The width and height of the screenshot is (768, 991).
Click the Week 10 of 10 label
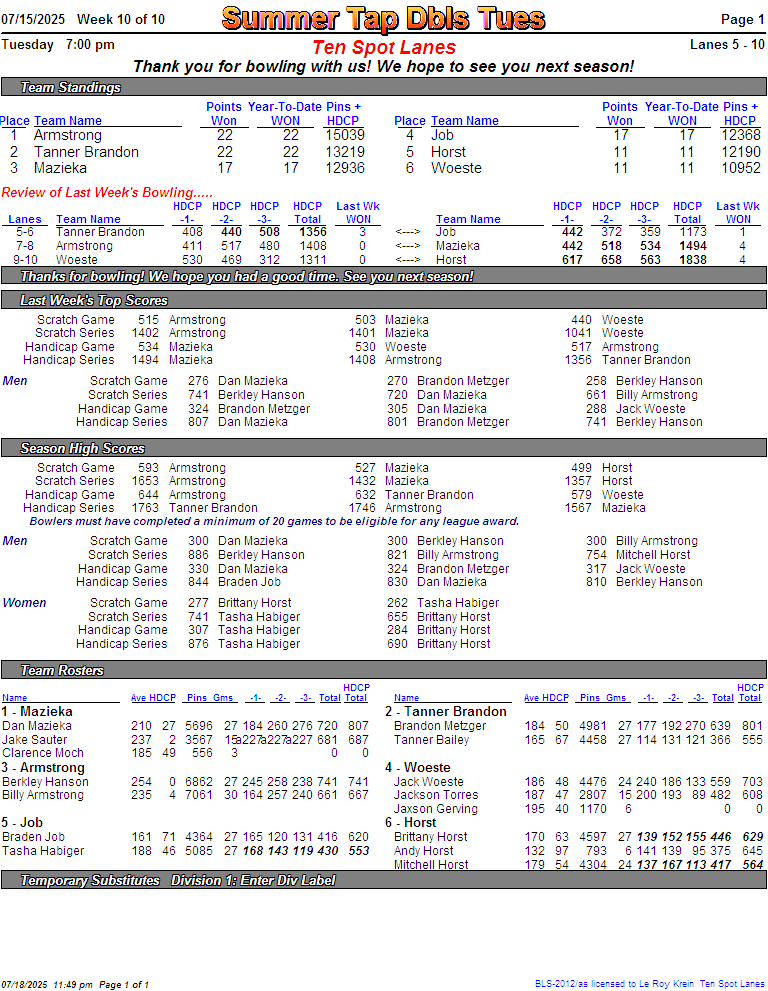(x=121, y=19)
